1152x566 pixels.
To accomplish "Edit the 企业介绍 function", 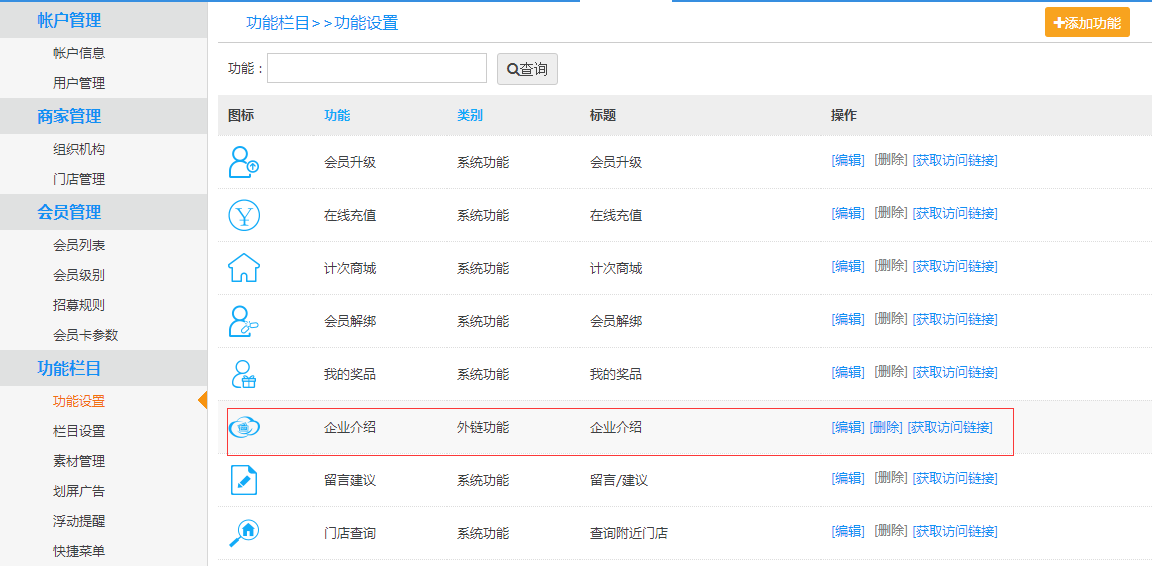I will pos(848,427).
